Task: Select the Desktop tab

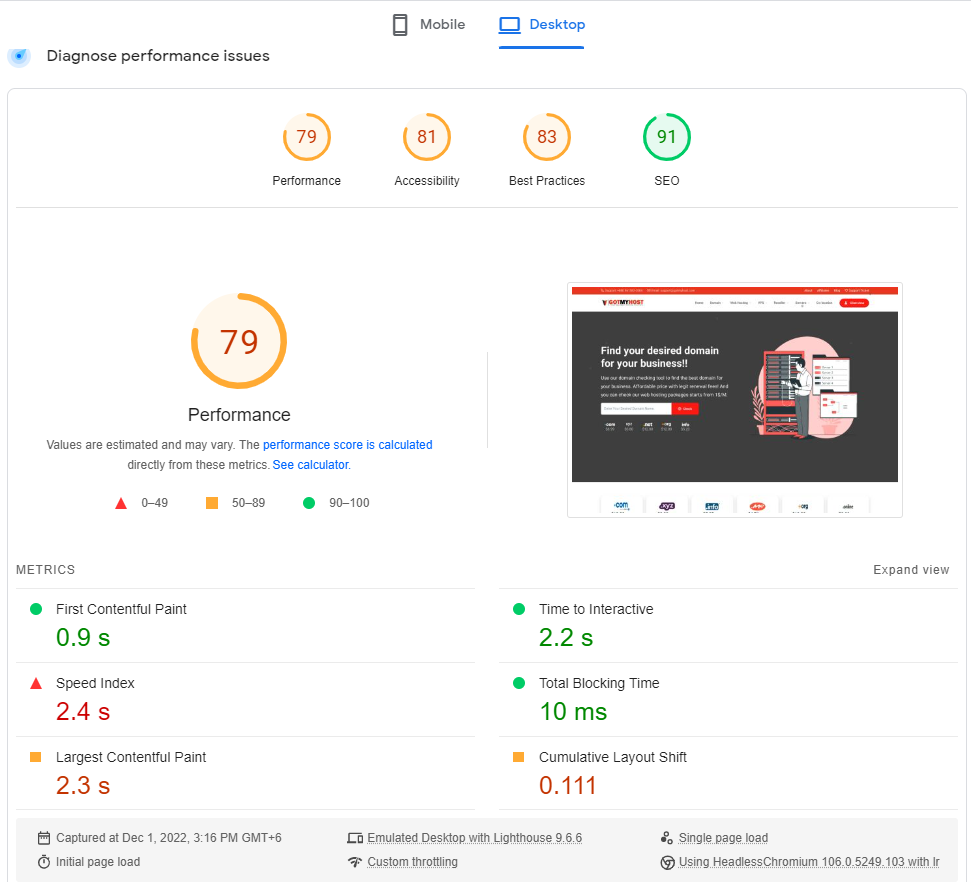Action: [x=541, y=24]
